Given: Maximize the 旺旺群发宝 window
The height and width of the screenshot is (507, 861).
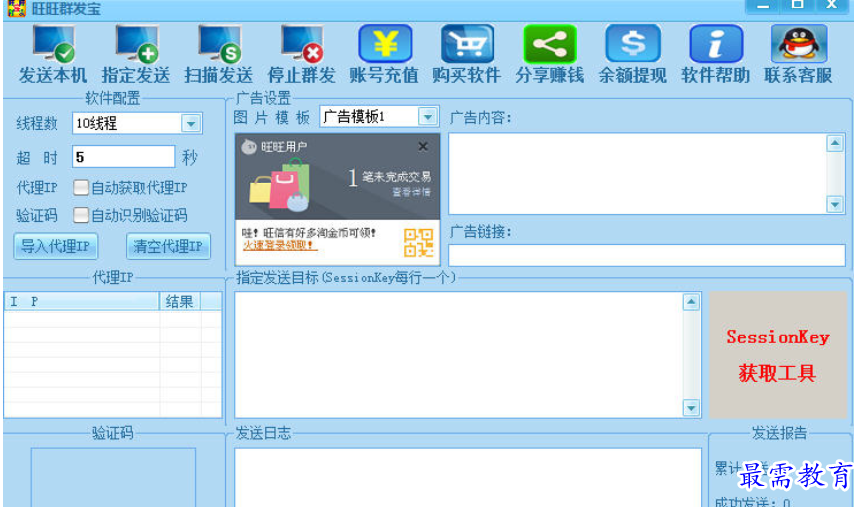Looking at the screenshot, I should click(797, 6).
